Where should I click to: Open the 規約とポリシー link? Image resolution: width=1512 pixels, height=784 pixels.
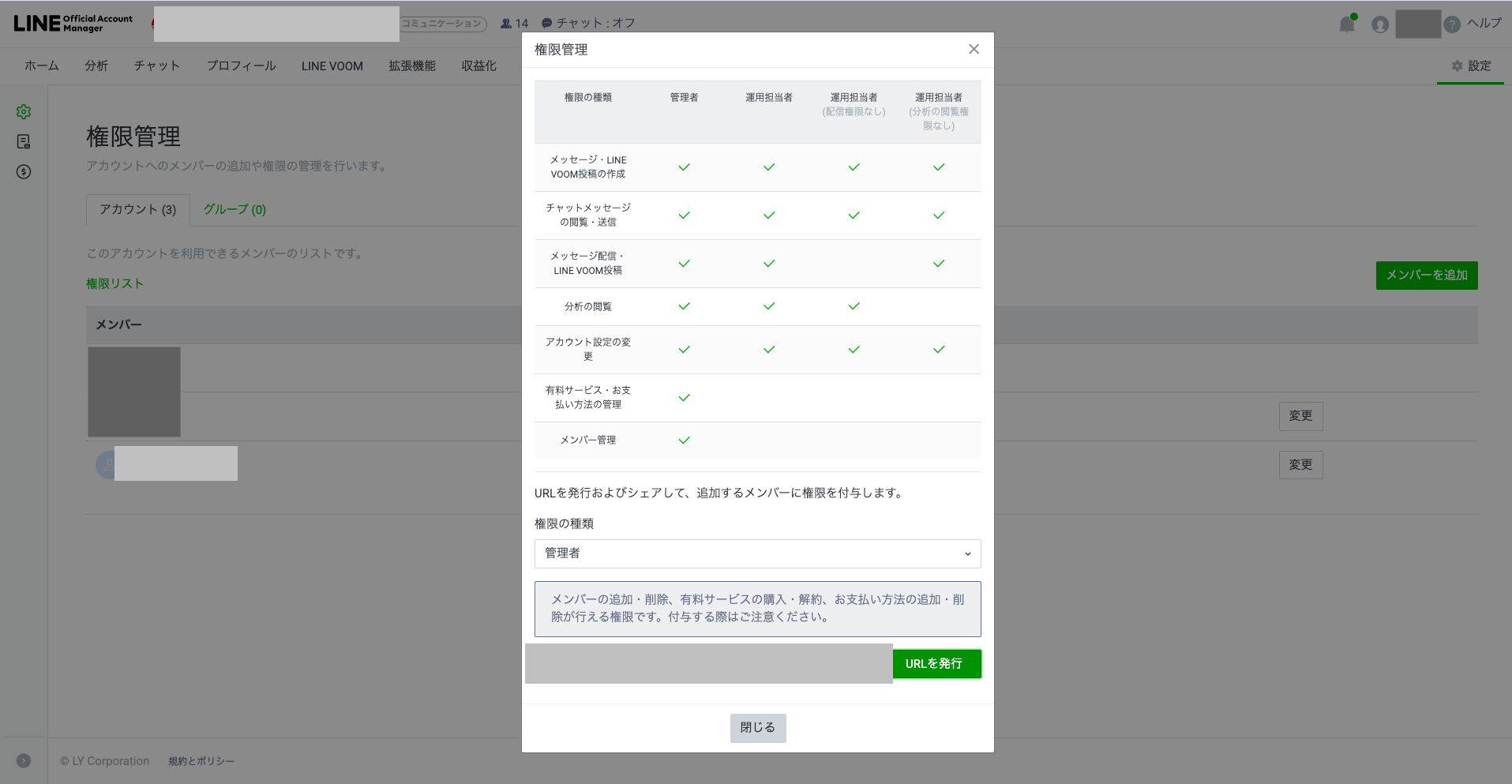201,761
